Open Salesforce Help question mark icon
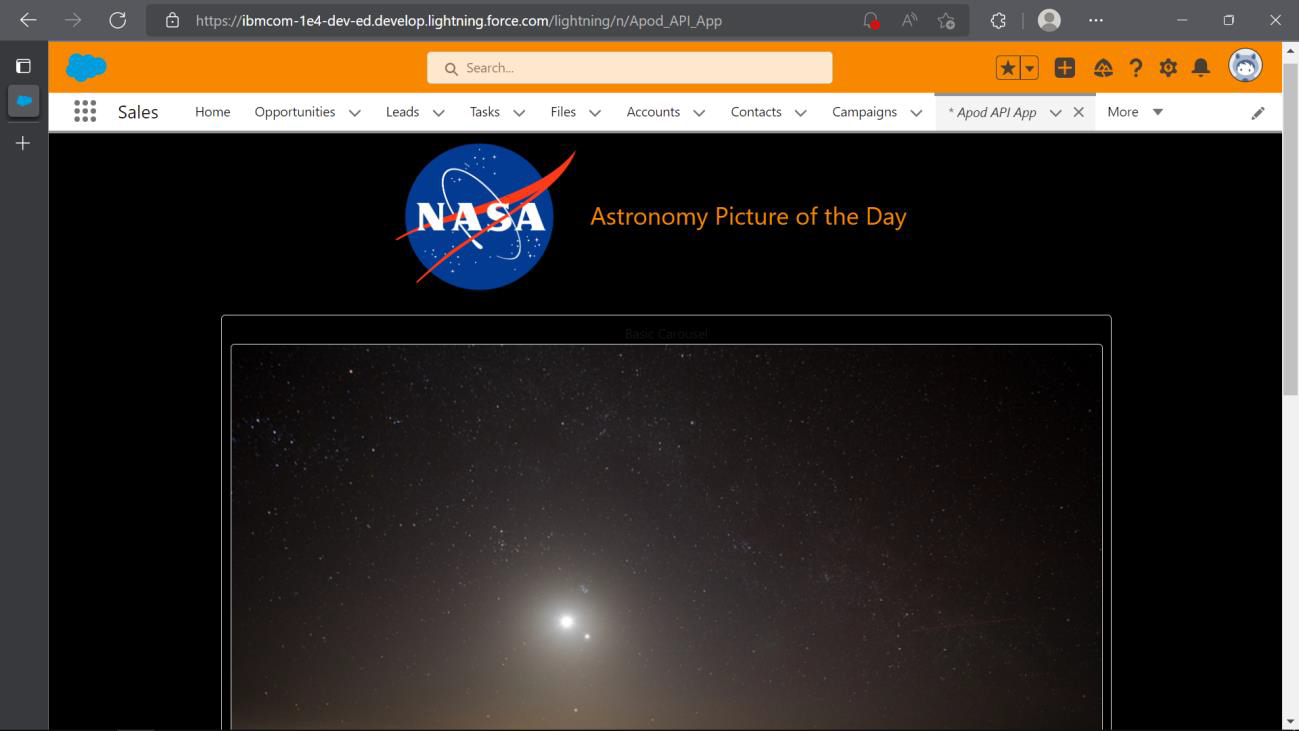1299x731 pixels. (1135, 67)
